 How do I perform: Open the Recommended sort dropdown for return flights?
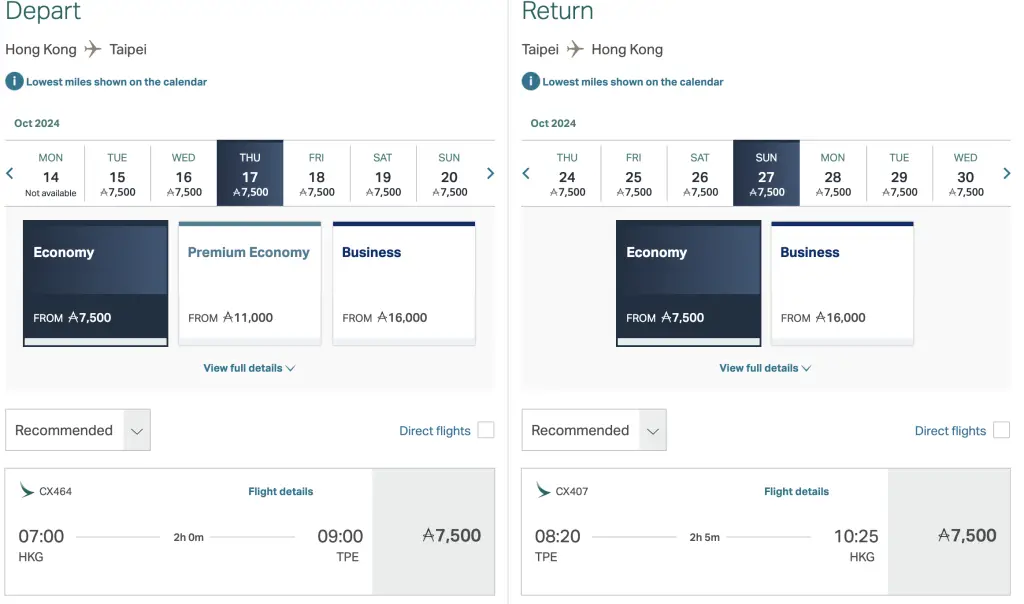pos(593,430)
